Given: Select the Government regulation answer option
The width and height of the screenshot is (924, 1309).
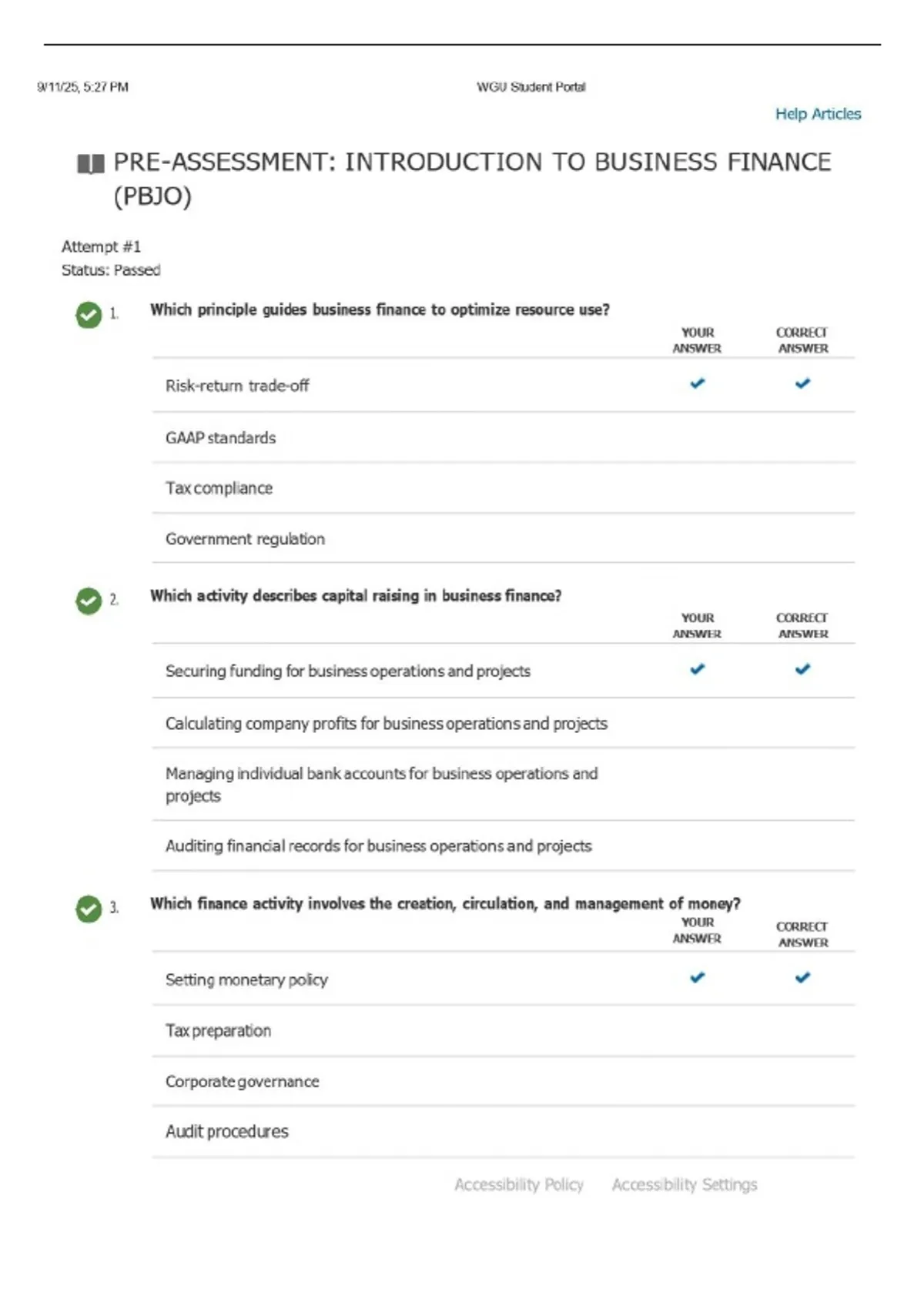Looking at the screenshot, I should tap(504, 538).
